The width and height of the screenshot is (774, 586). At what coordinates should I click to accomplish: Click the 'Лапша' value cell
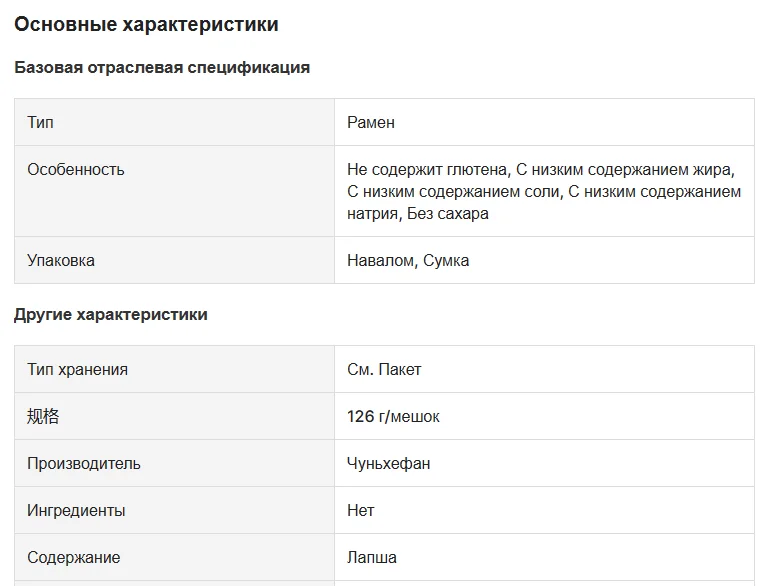[x=372, y=557]
